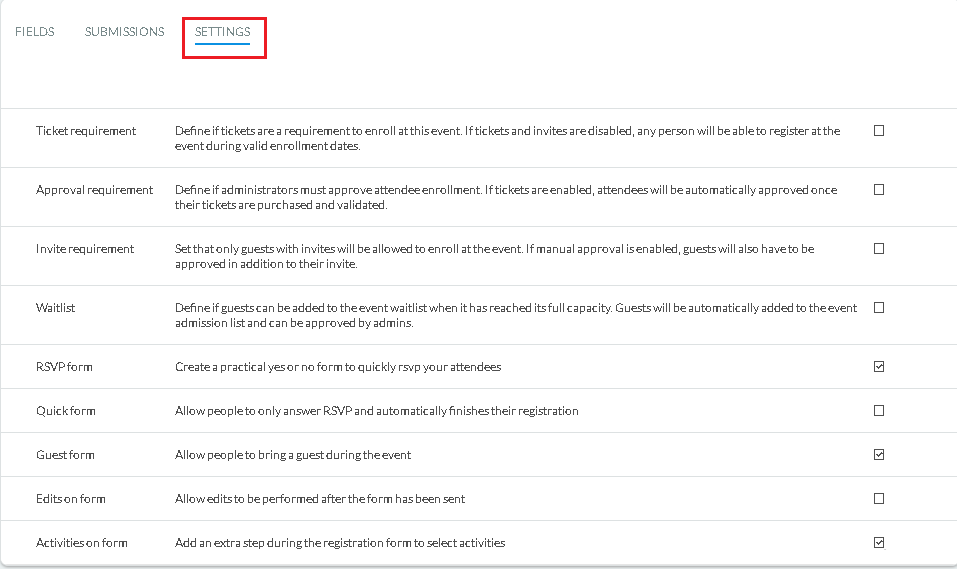Click the "Waitlist" setting name

click(56, 308)
